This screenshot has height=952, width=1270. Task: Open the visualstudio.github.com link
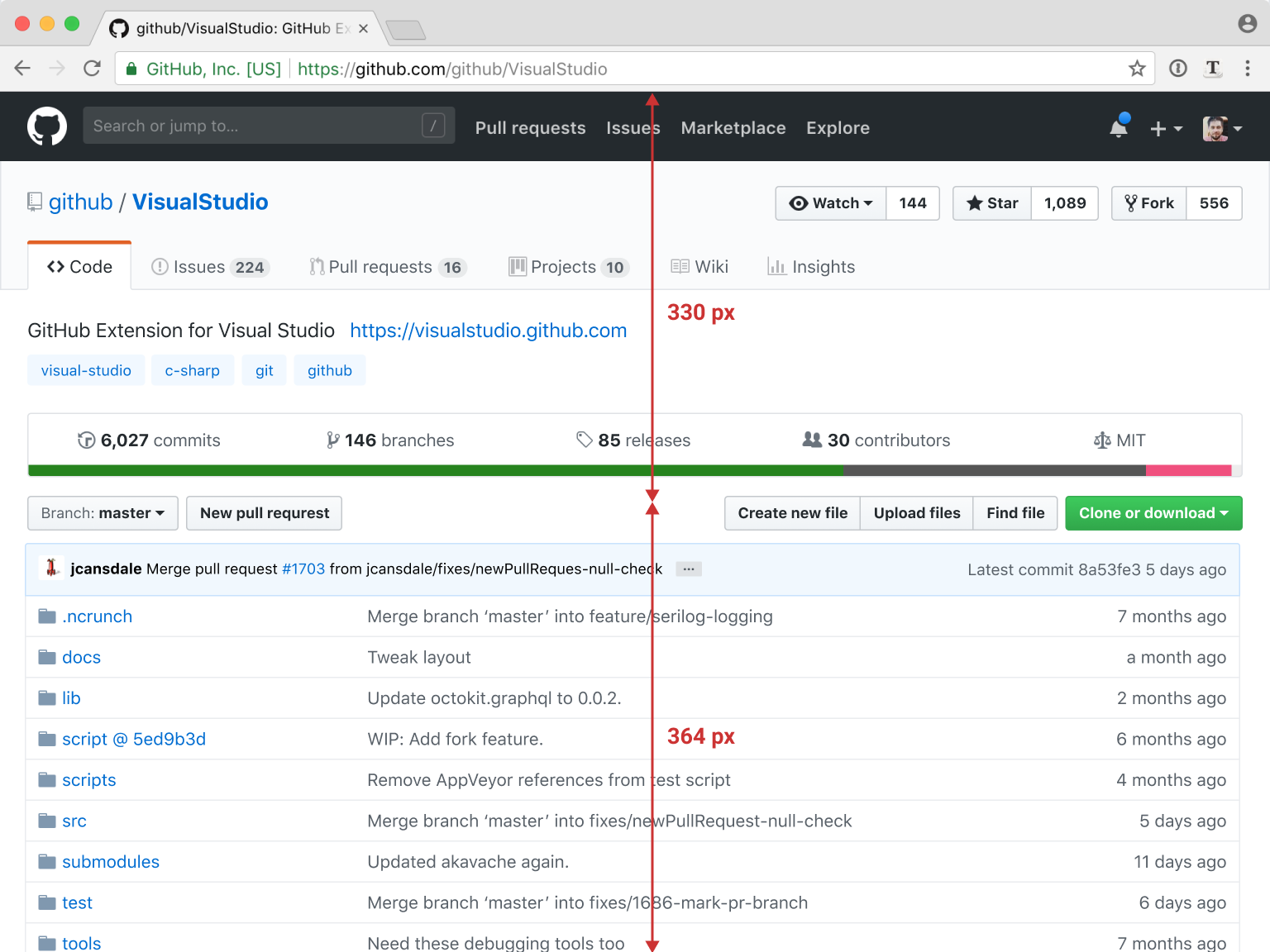pos(488,331)
